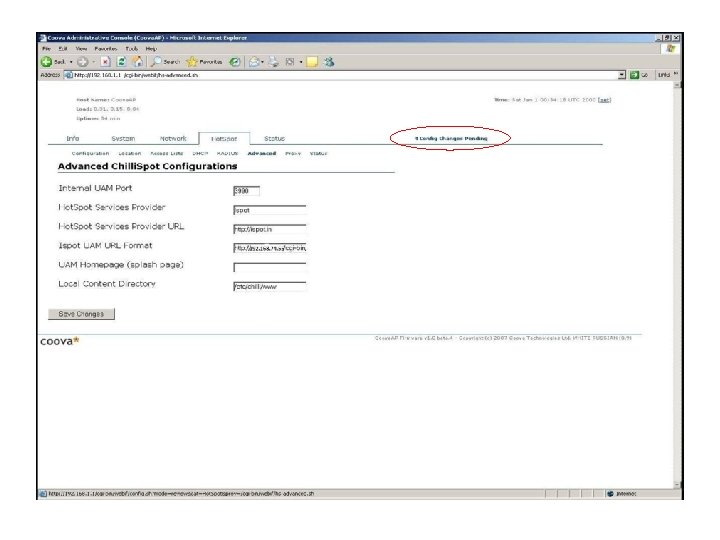Open the DHCP sub-tab link
This screenshot has height=540, width=720.
coord(200,153)
